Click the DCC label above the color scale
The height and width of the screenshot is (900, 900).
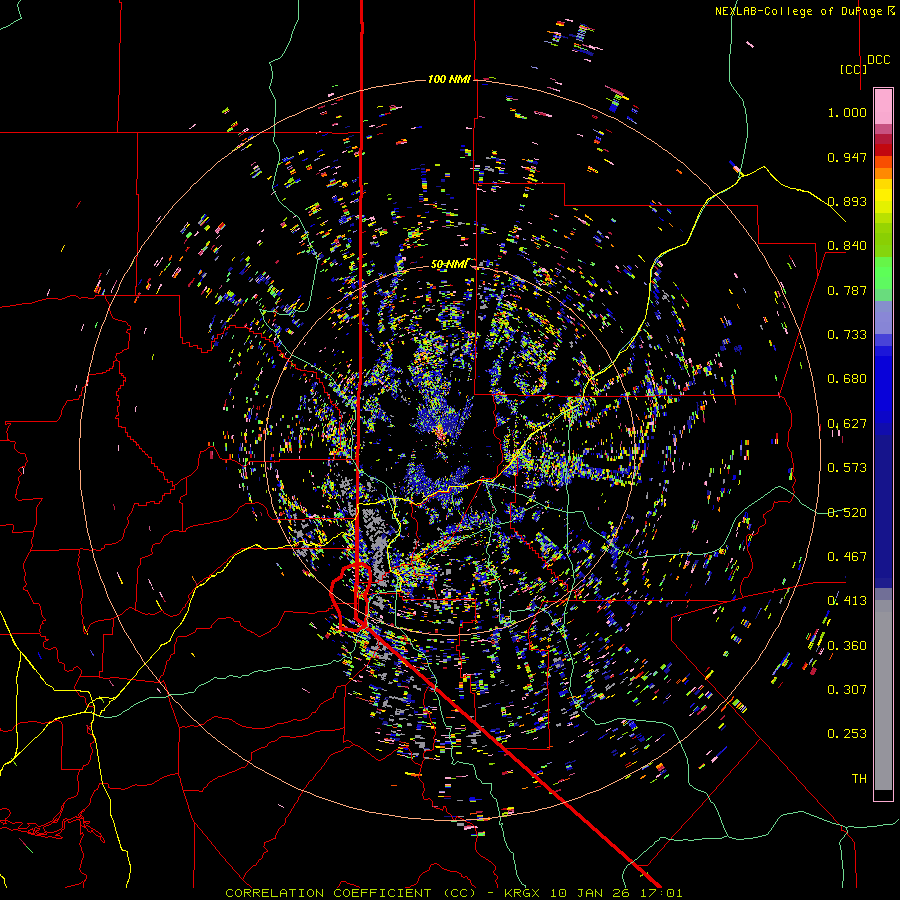(x=879, y=60)
